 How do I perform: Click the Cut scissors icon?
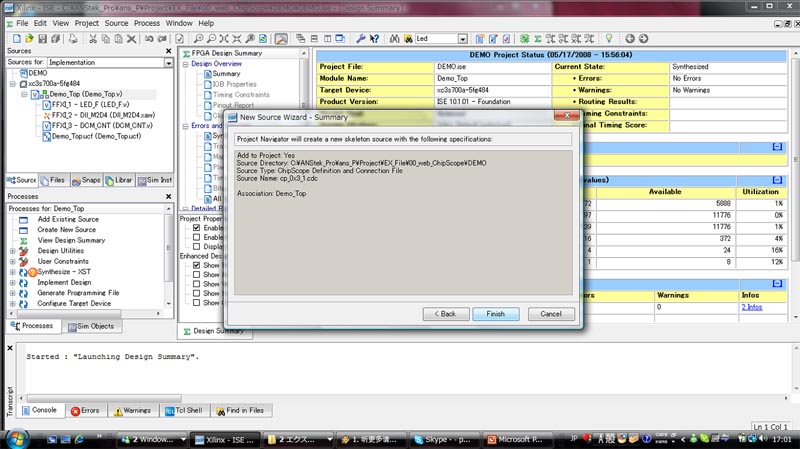tap(93, 39)
